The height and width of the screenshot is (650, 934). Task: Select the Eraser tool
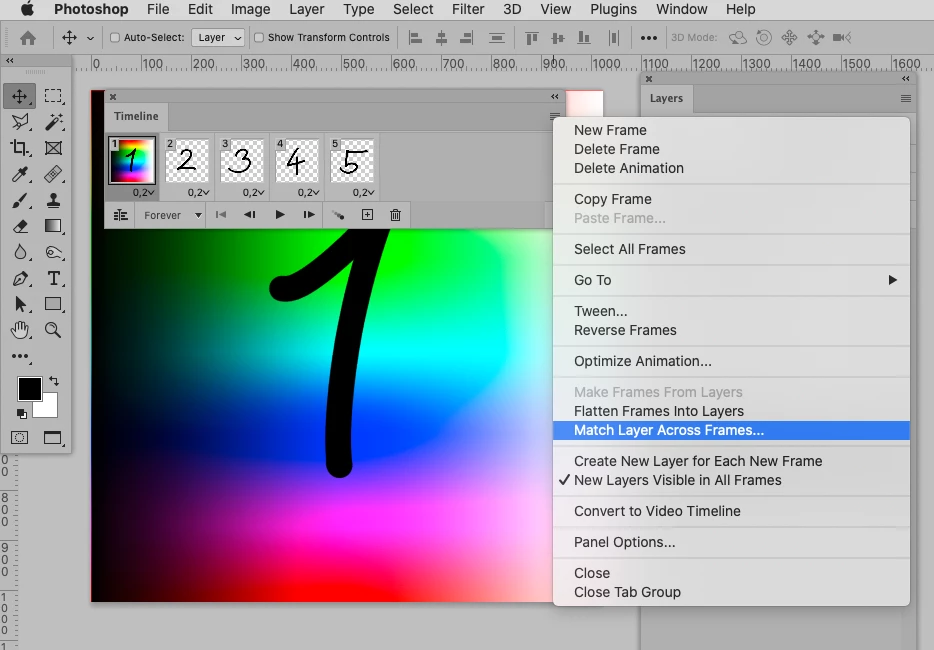tap(20, 226)
